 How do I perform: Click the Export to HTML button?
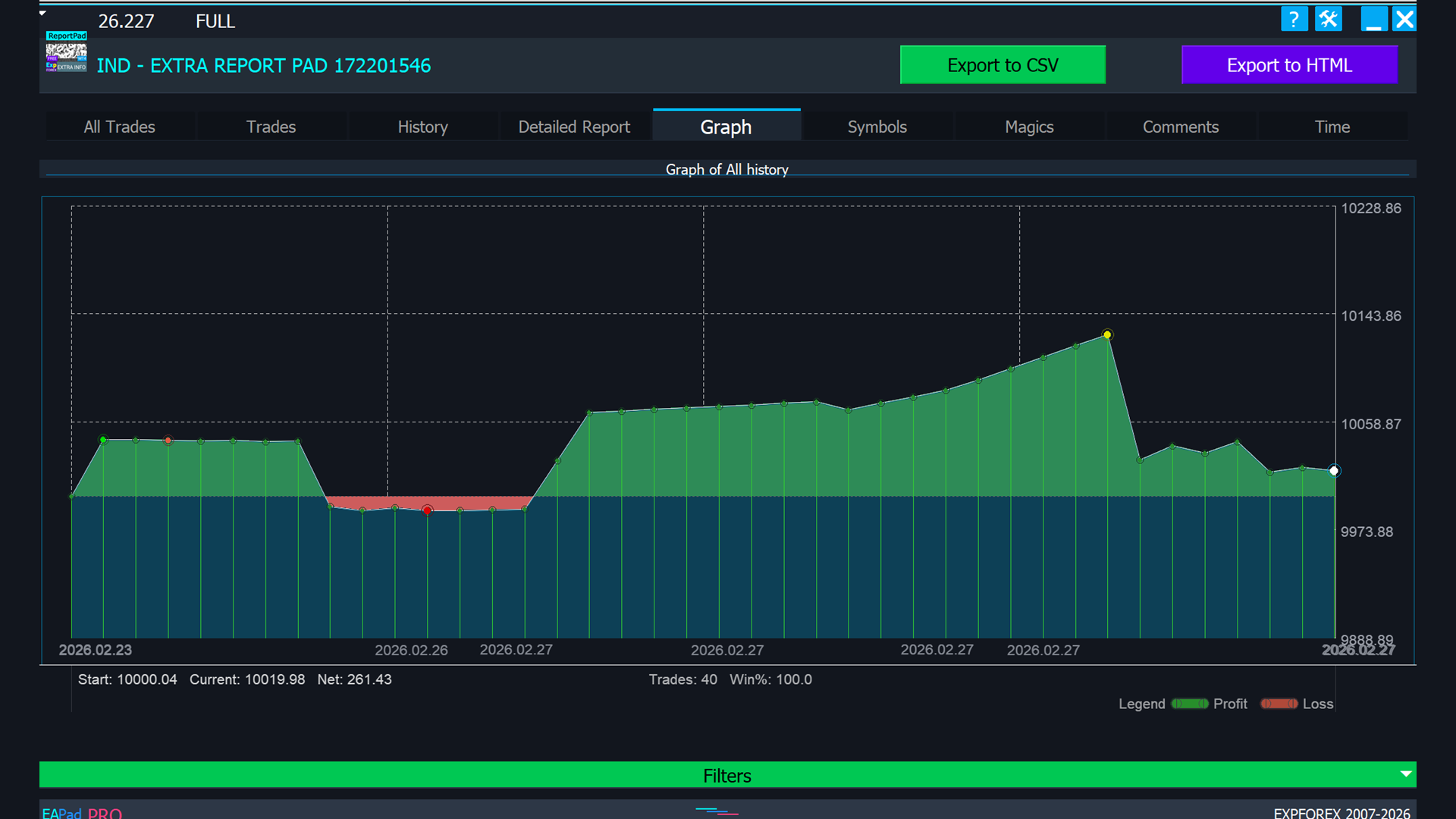(1289, 65)
